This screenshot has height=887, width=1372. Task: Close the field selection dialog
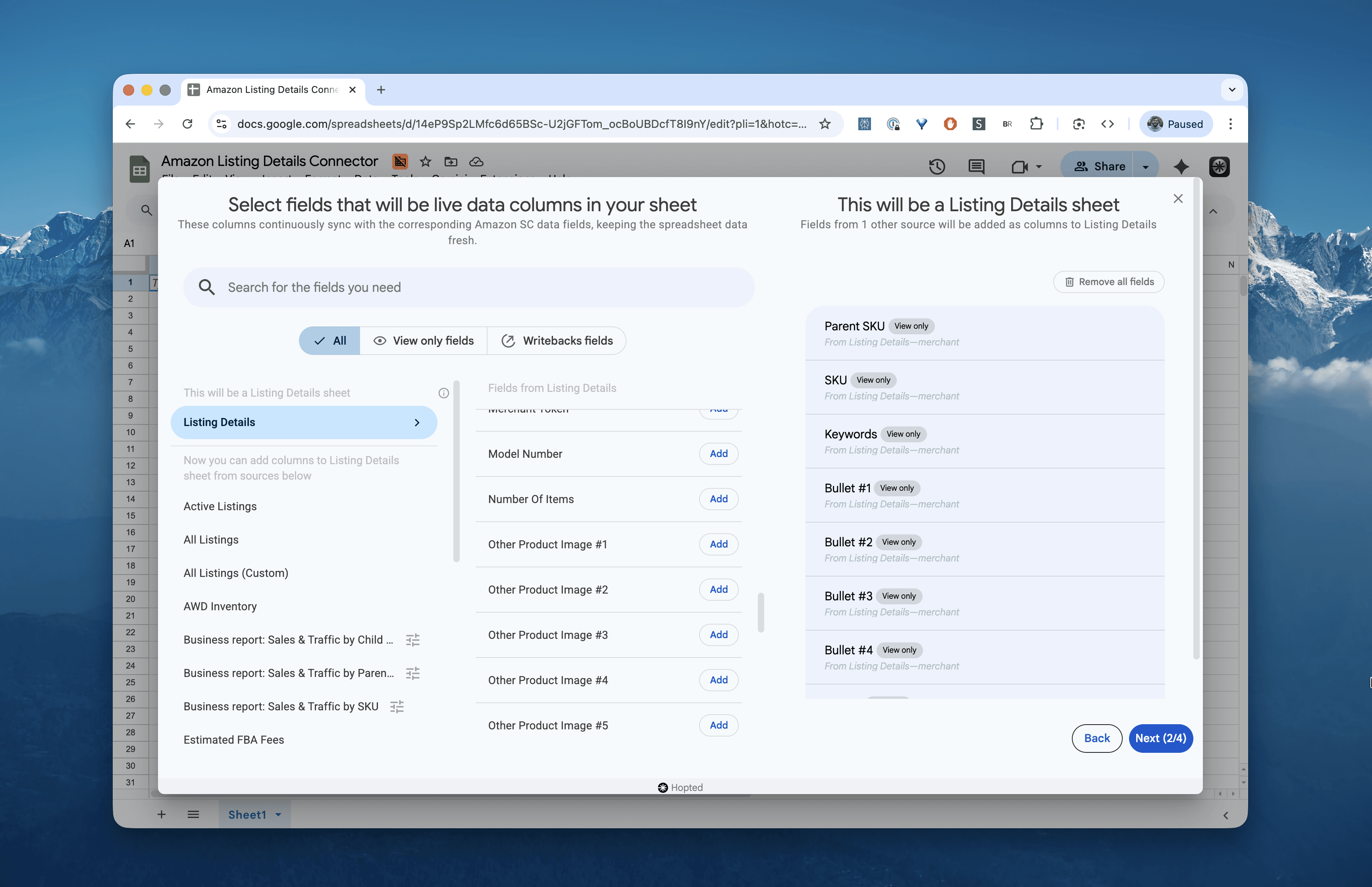(1178, 199)
